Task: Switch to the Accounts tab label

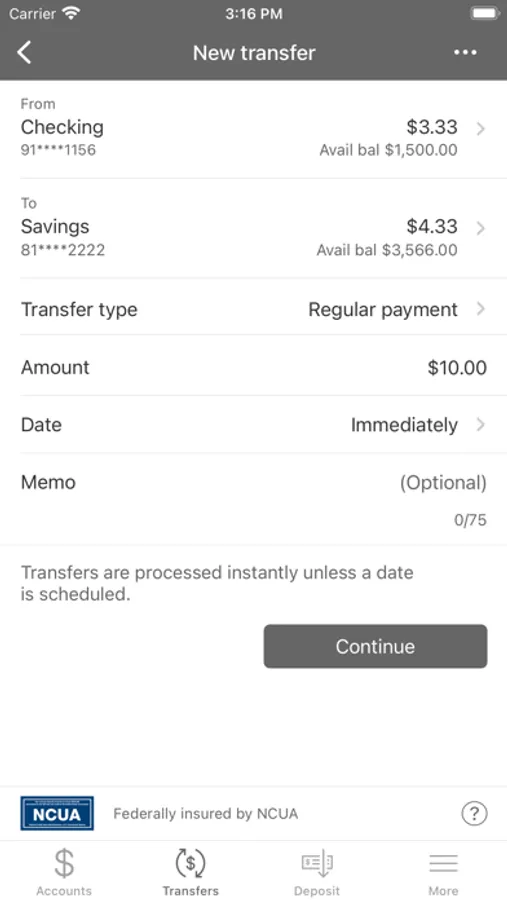Action: point(64,891)
